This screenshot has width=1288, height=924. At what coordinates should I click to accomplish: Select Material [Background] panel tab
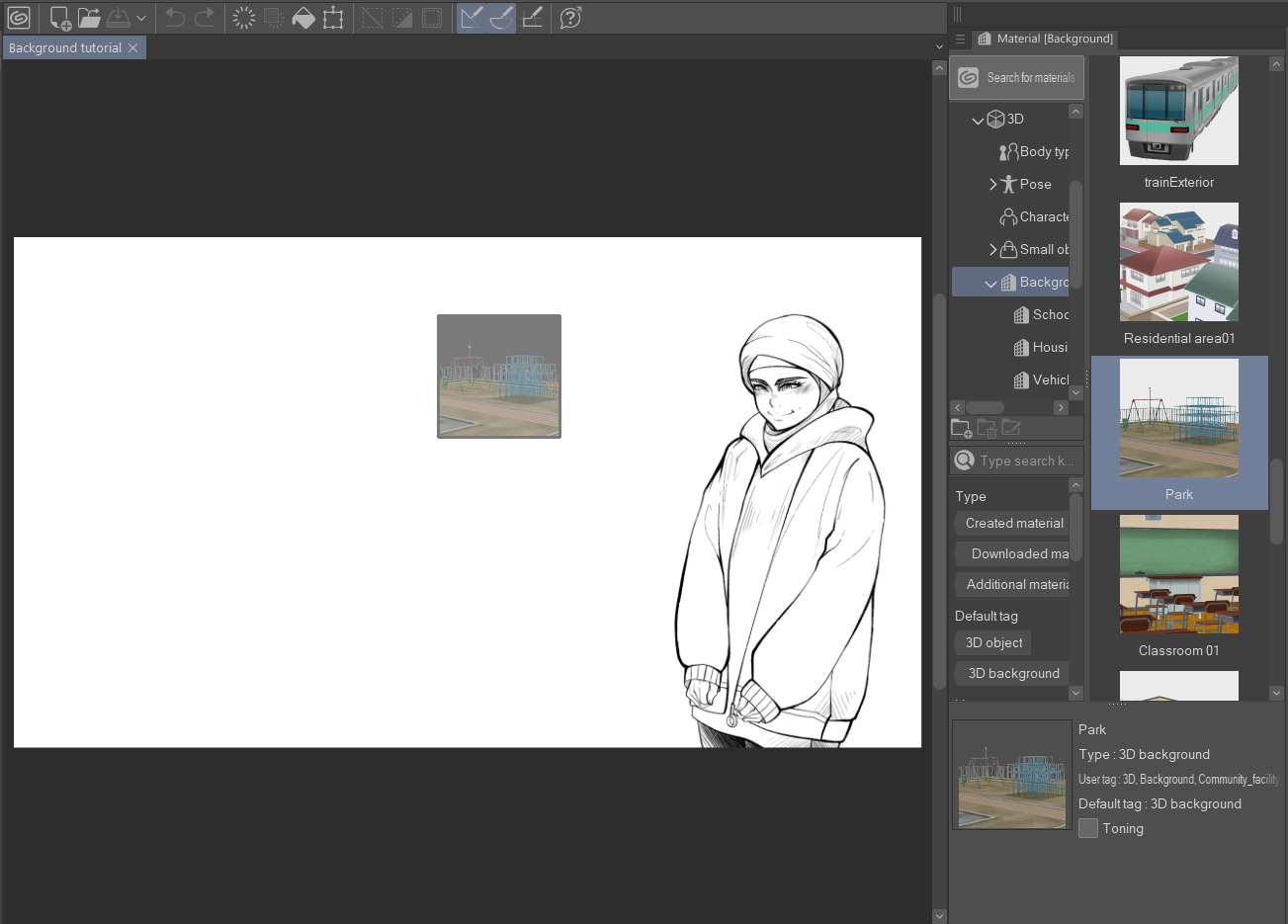pyautogui.click(x=1044, y=39)
